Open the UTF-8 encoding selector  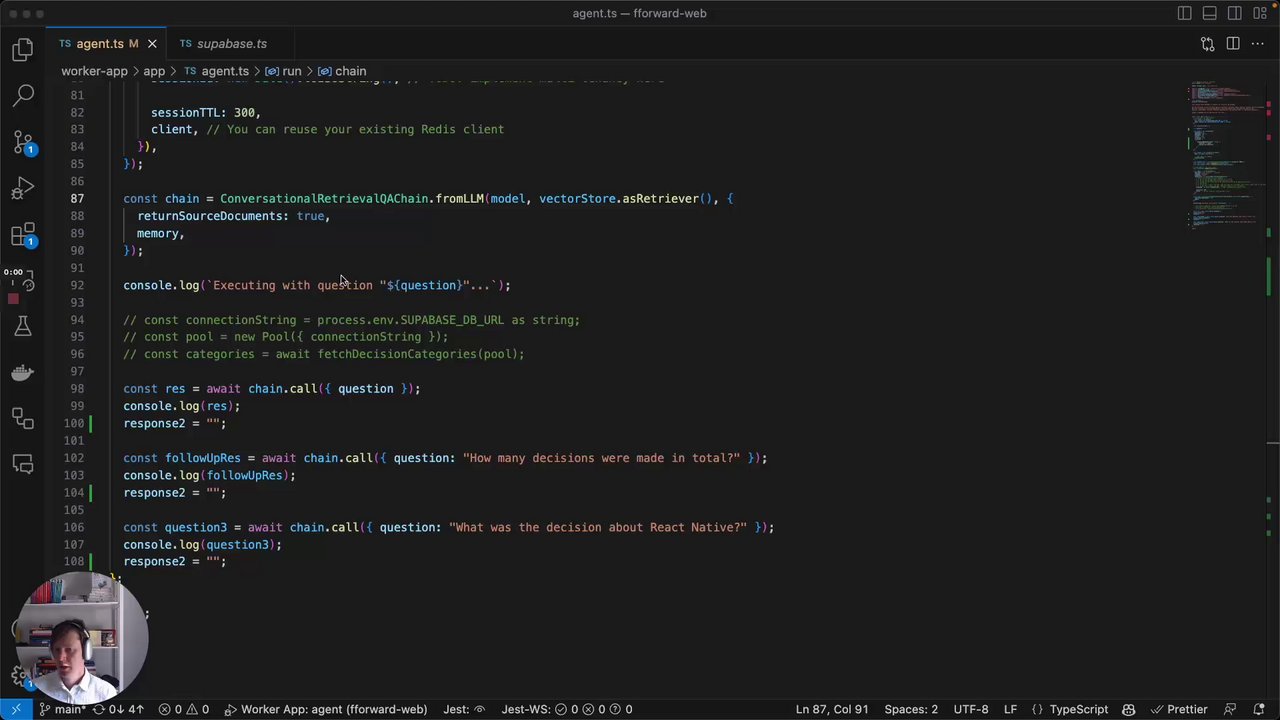coord(970,709)
